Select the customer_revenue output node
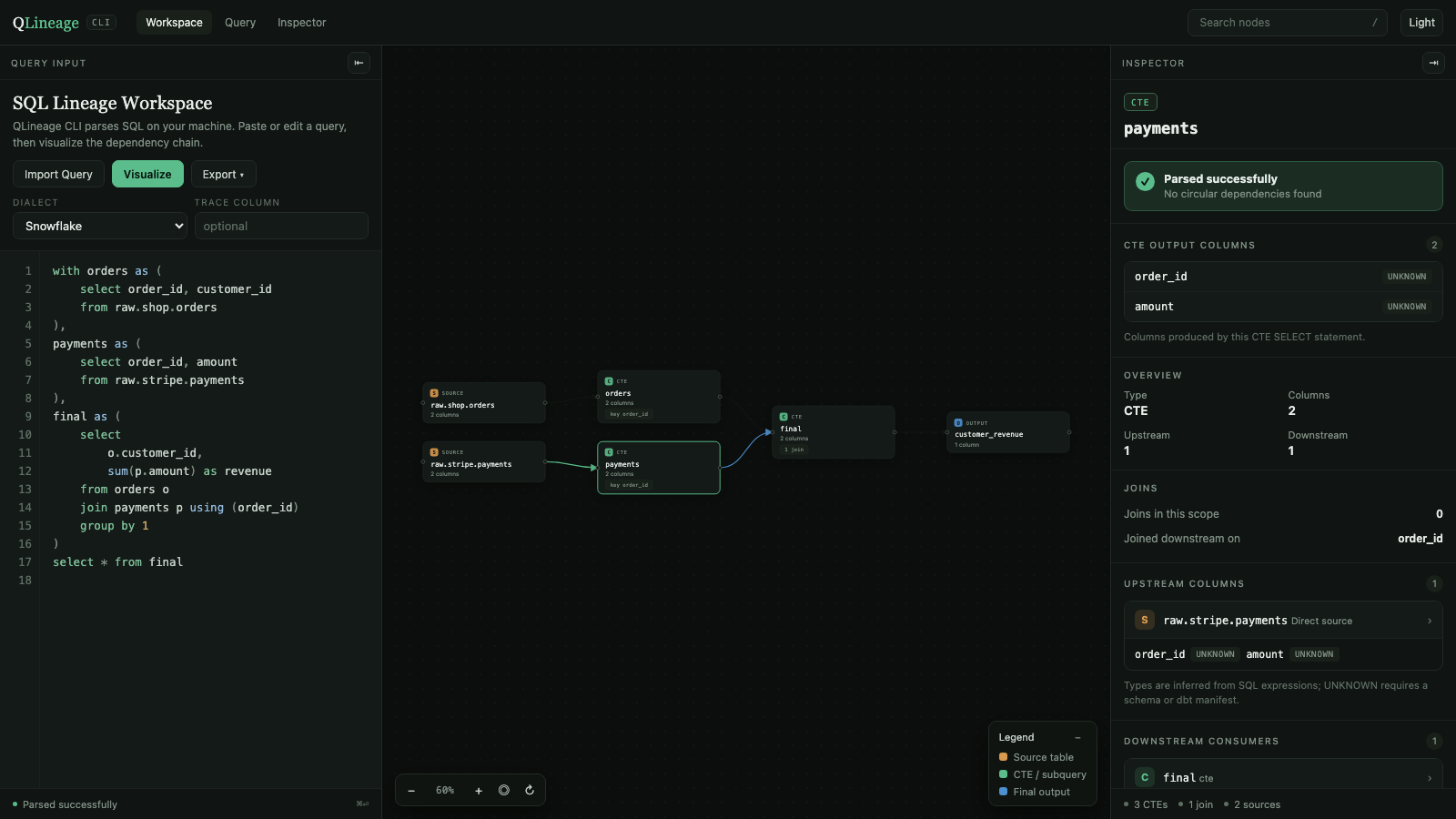This screenshot has width=1456, height=819. [x=1008, y=432]
